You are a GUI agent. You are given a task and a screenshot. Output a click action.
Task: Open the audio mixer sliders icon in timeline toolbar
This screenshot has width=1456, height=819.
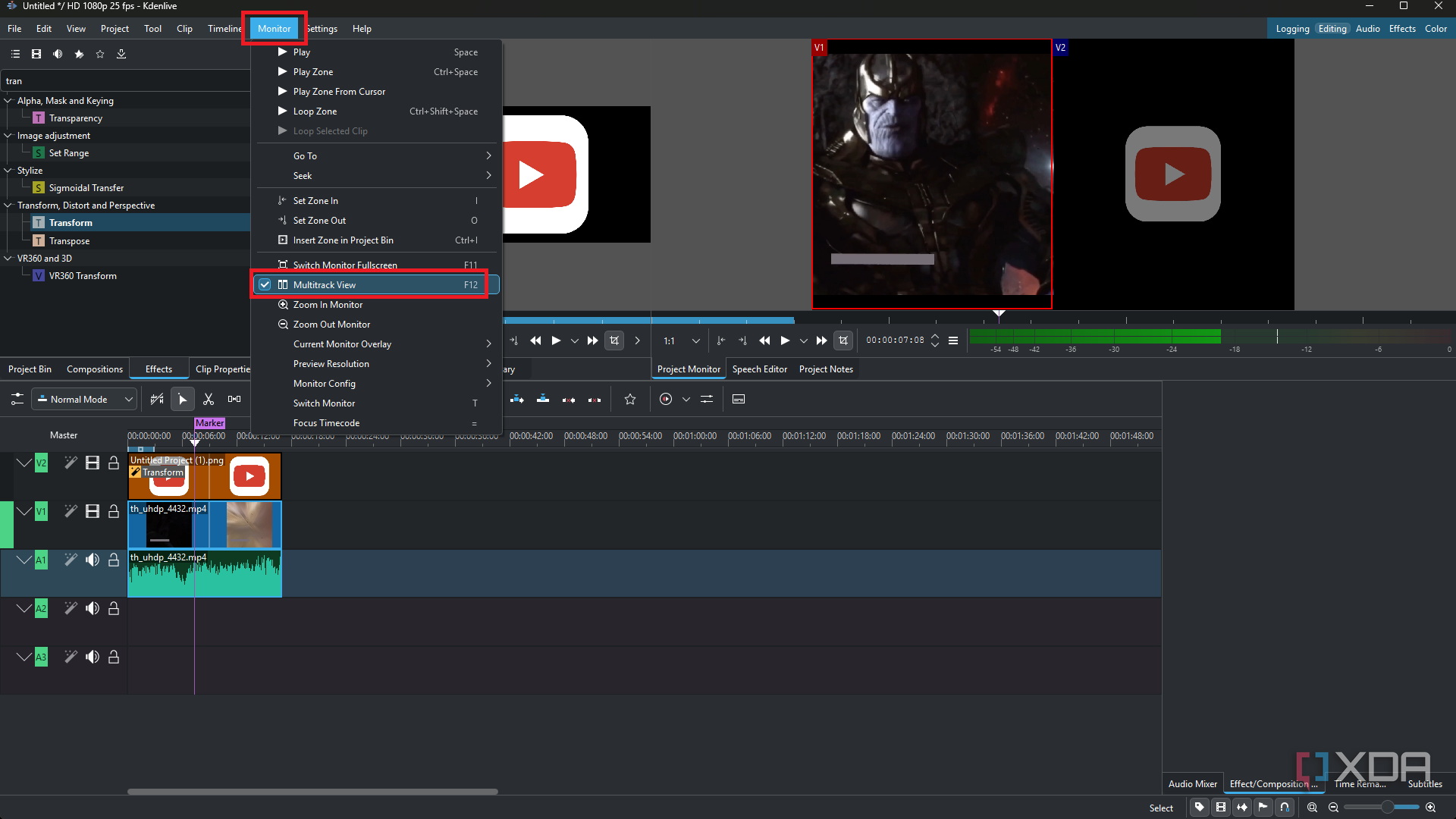707,399
